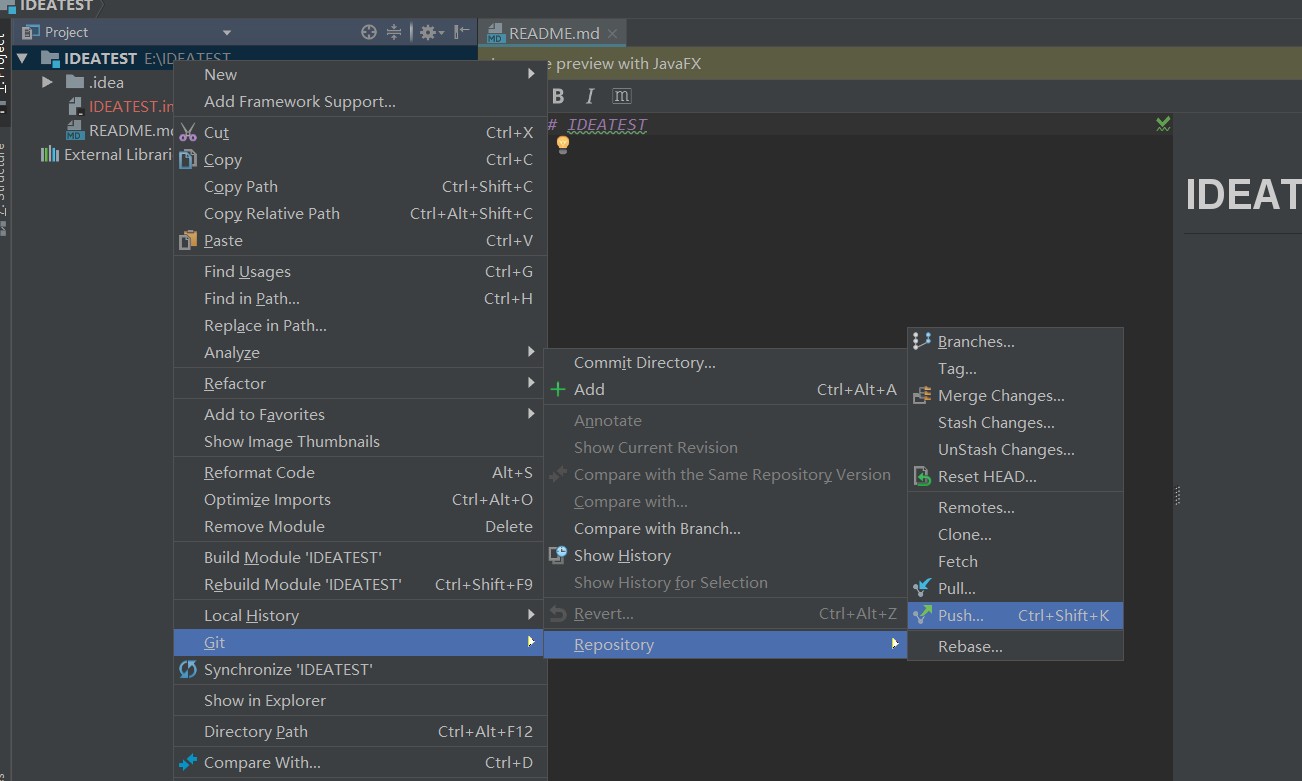Choose Reset HEAD
Viewport: 1302px width, 781px height.
pos(1016,476)
